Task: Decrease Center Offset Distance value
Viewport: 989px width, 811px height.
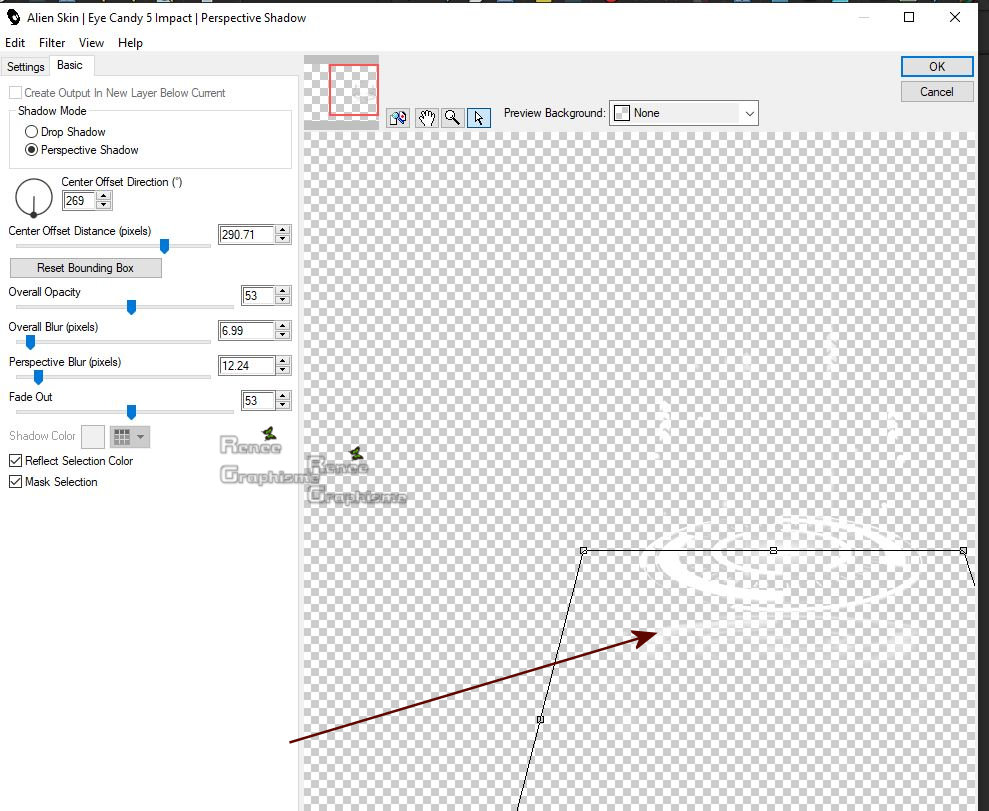Action: click(283, 239)
